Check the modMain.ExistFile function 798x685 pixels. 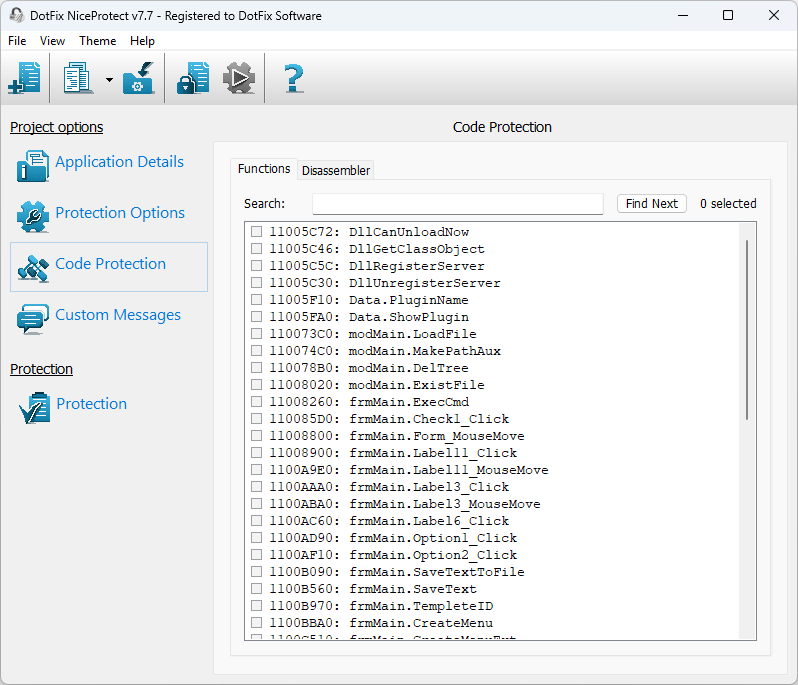pyautogui.click(x=256, y=385)
